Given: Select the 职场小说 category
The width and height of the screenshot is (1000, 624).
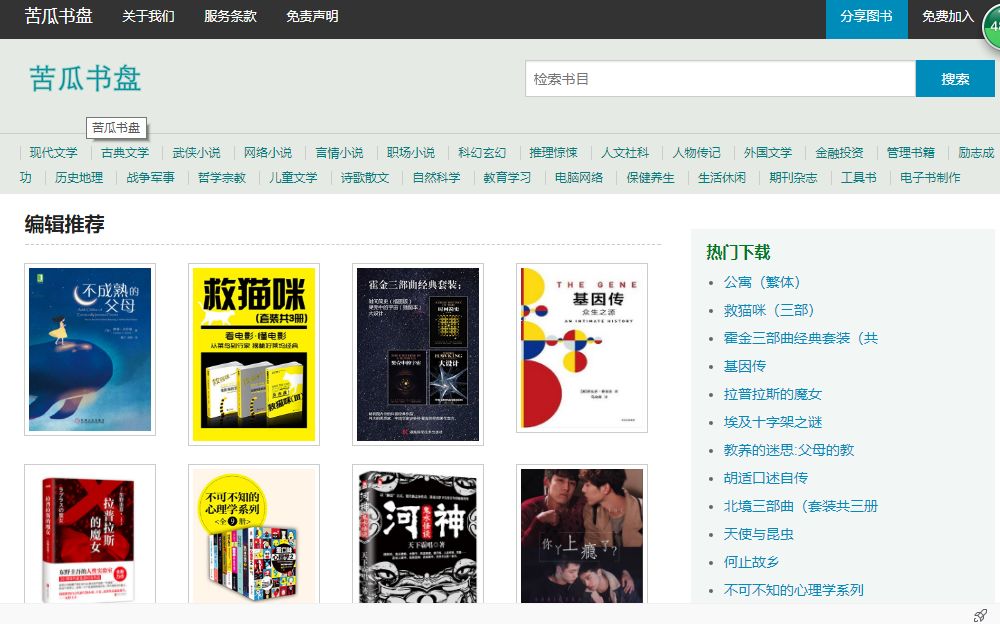Looking at the screenshot, I should [411, 152].
